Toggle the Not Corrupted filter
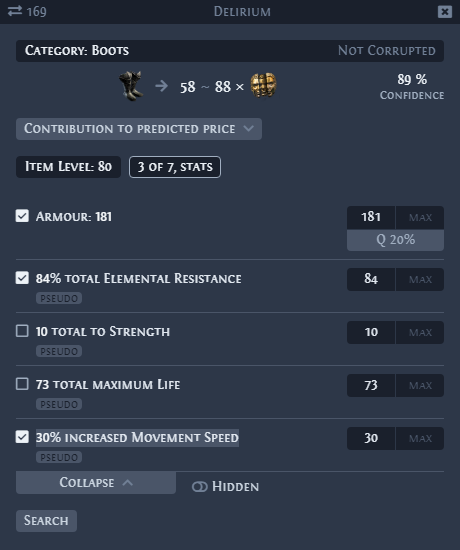Viewport: 460px width, 550px height. tap(387, 51)
